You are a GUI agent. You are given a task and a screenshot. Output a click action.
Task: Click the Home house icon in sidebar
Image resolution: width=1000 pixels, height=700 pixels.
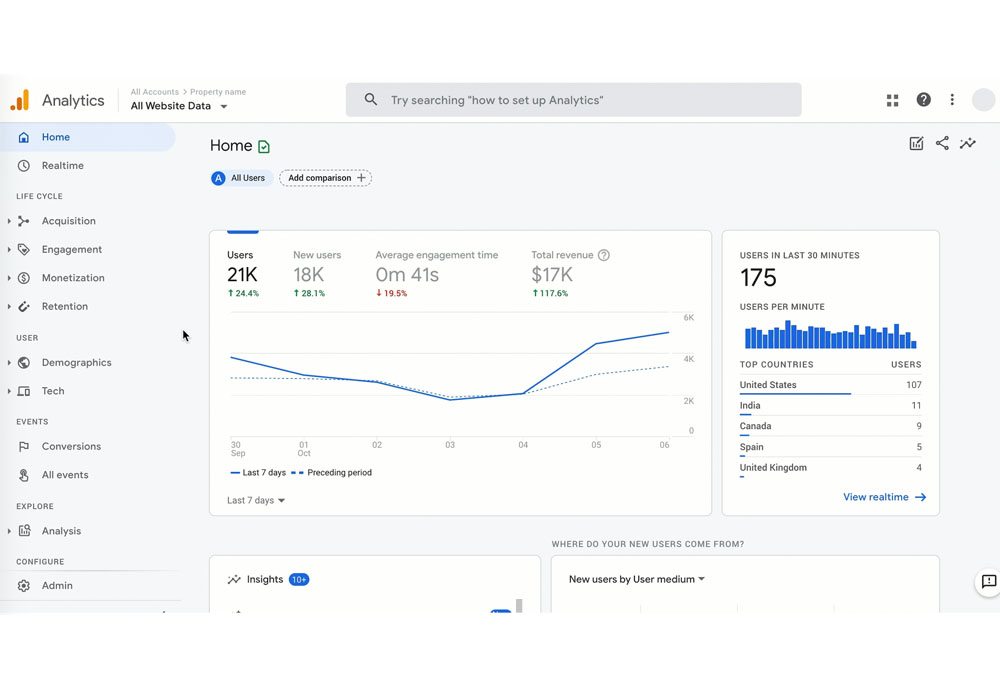[24, 137]
